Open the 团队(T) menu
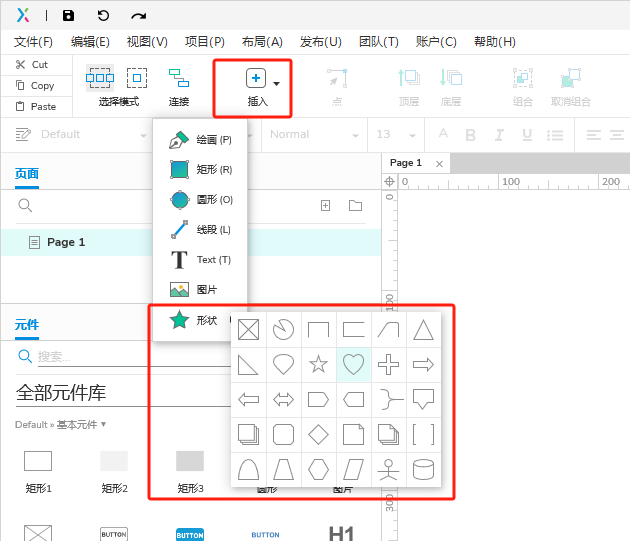The width and height of the screenshot is (630, 541). point(378,42)
